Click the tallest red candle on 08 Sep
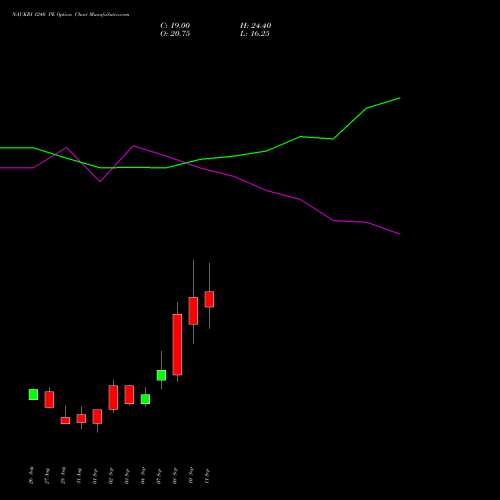 click(177, 345)
